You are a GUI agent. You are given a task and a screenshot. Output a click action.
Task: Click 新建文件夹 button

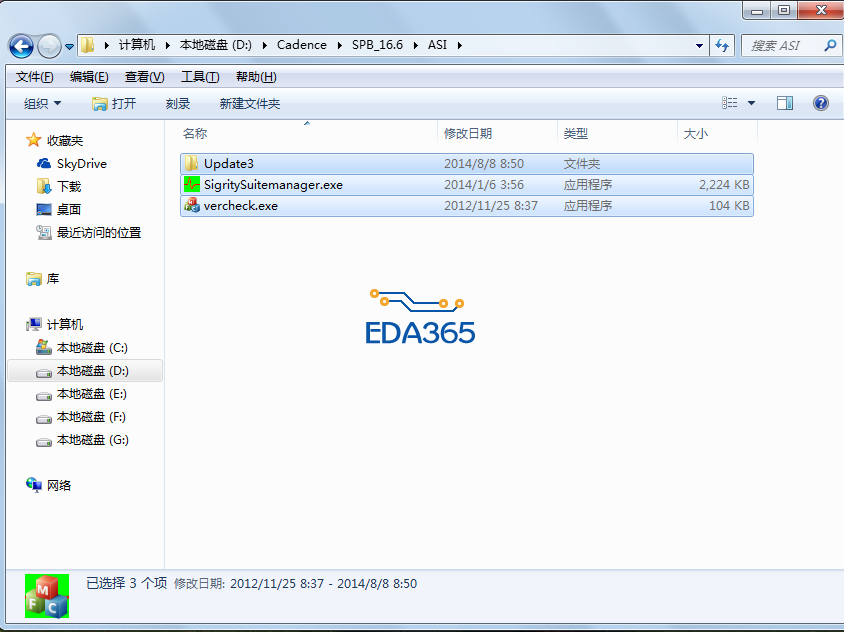[250, 103]
